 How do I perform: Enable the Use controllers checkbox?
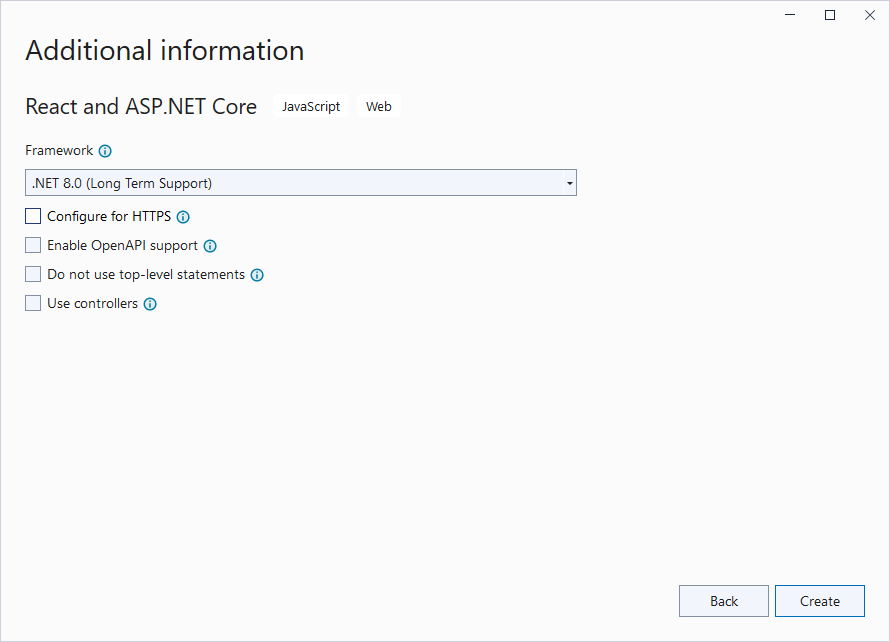[33, 303]
